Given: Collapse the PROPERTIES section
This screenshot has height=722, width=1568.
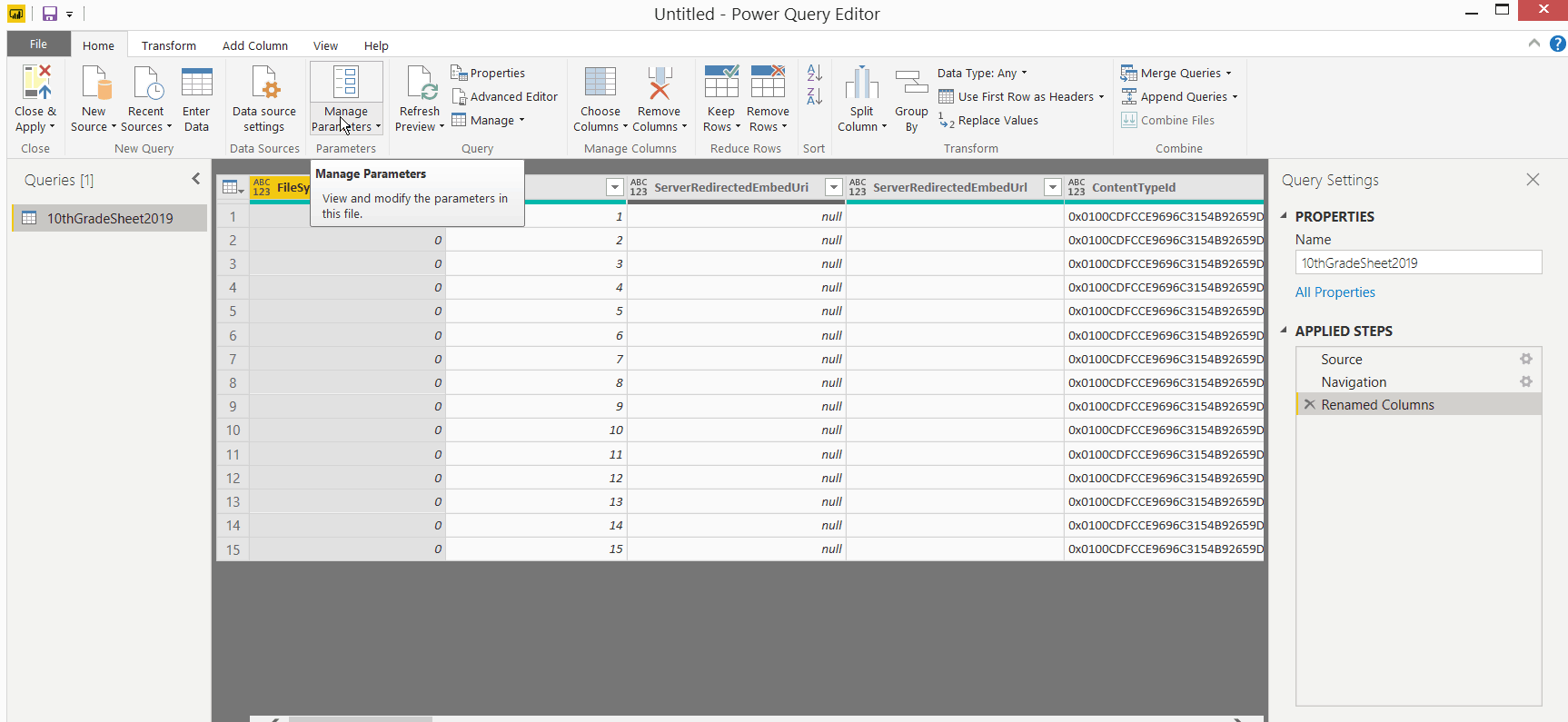Looking at the screenshot, I should pyautogui.click(x=1284, y=215).
